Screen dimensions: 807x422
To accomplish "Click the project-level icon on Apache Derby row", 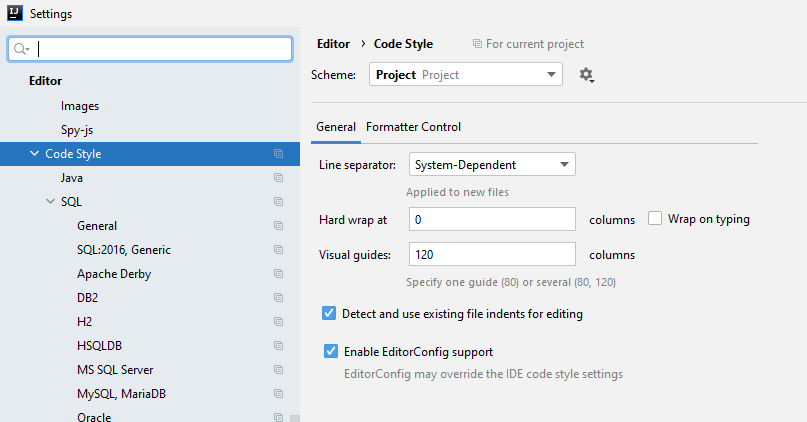I will tap(278, 273).
